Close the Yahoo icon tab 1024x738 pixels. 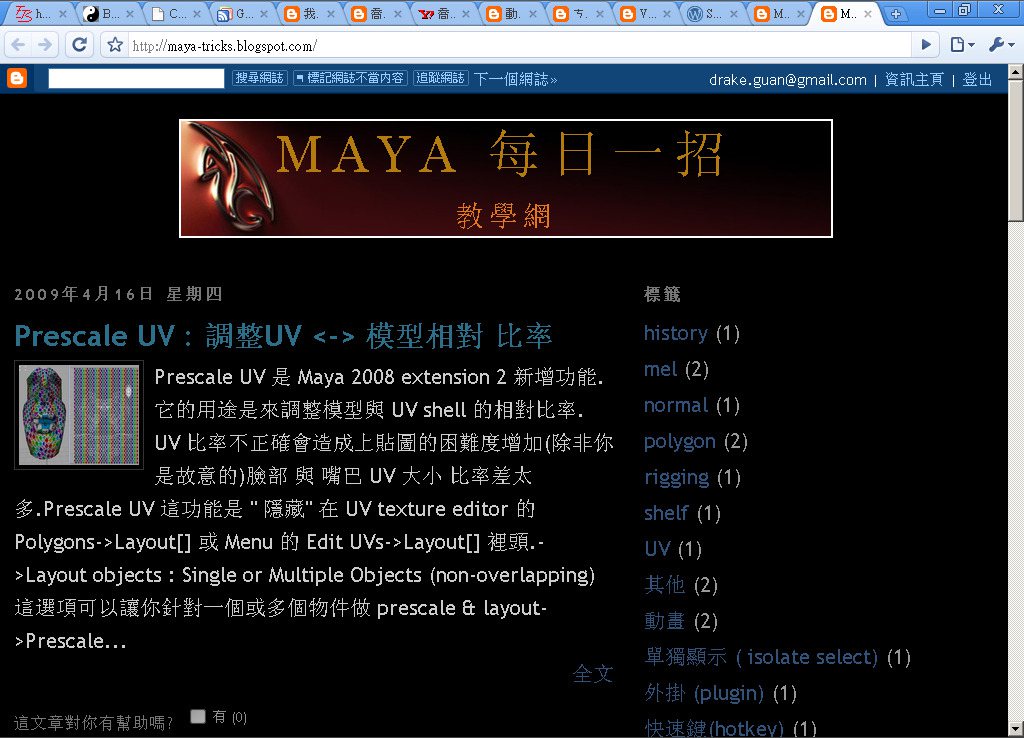click(466, 14)
